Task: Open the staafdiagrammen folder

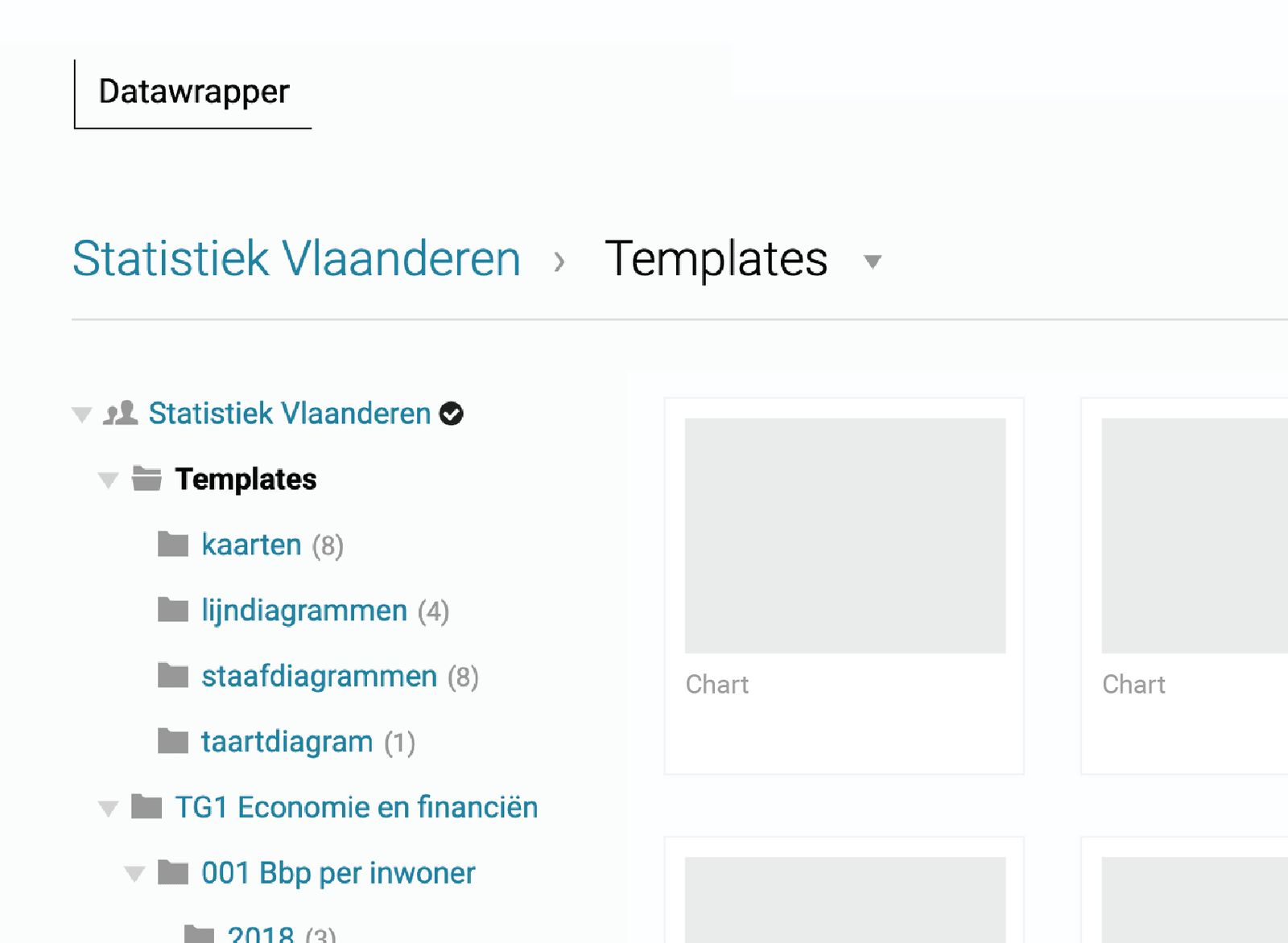Action: coord(318,676)
